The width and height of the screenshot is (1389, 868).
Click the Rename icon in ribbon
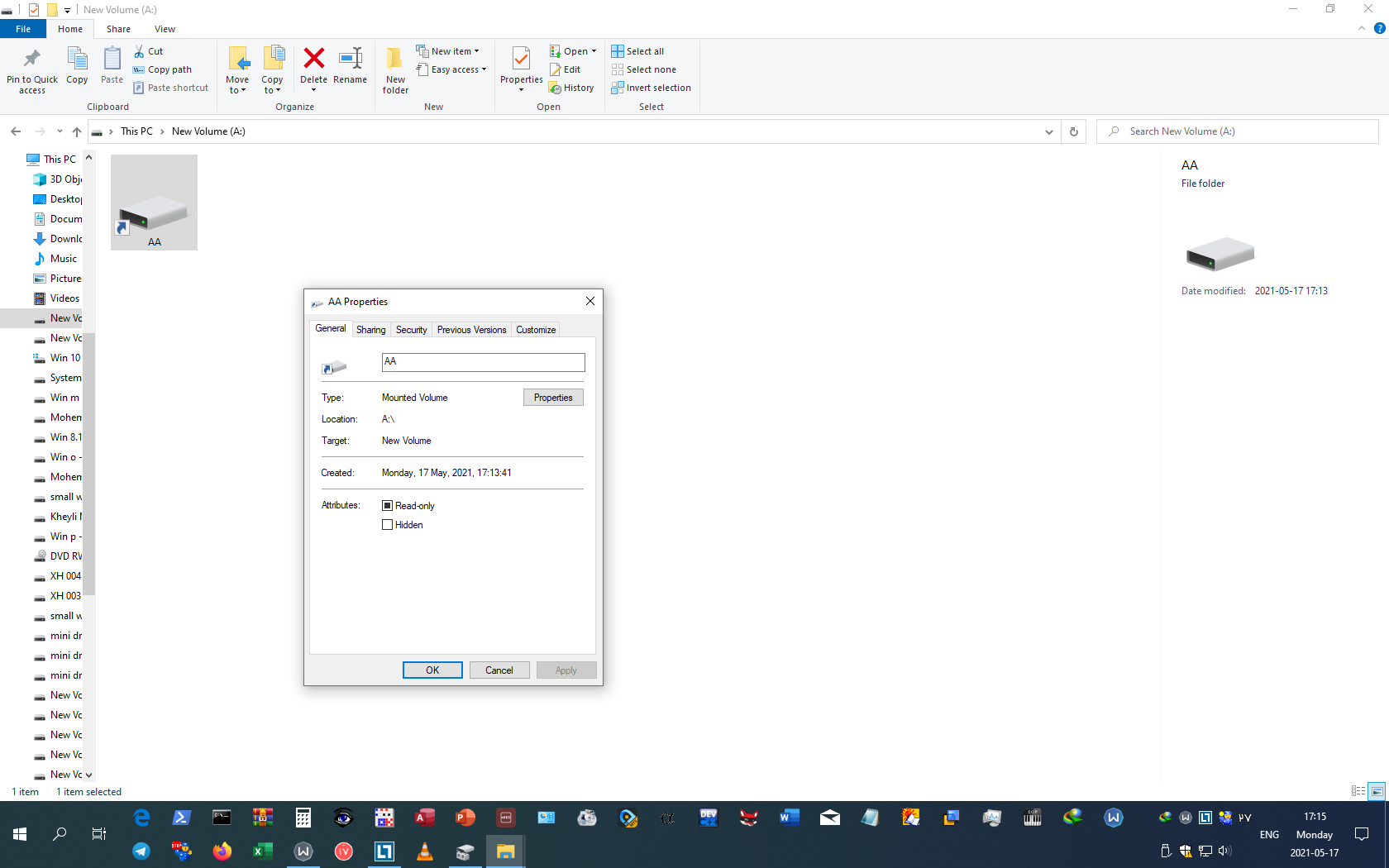pyautogui.click(x=350, y=60)
